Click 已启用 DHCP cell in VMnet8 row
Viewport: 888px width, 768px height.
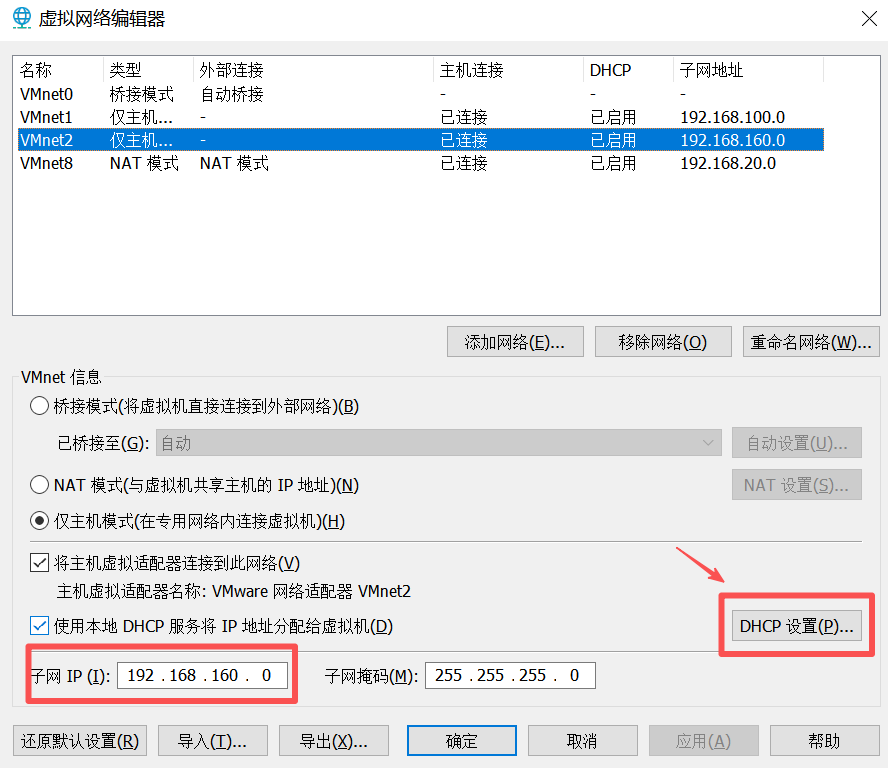tap(613, 163)
